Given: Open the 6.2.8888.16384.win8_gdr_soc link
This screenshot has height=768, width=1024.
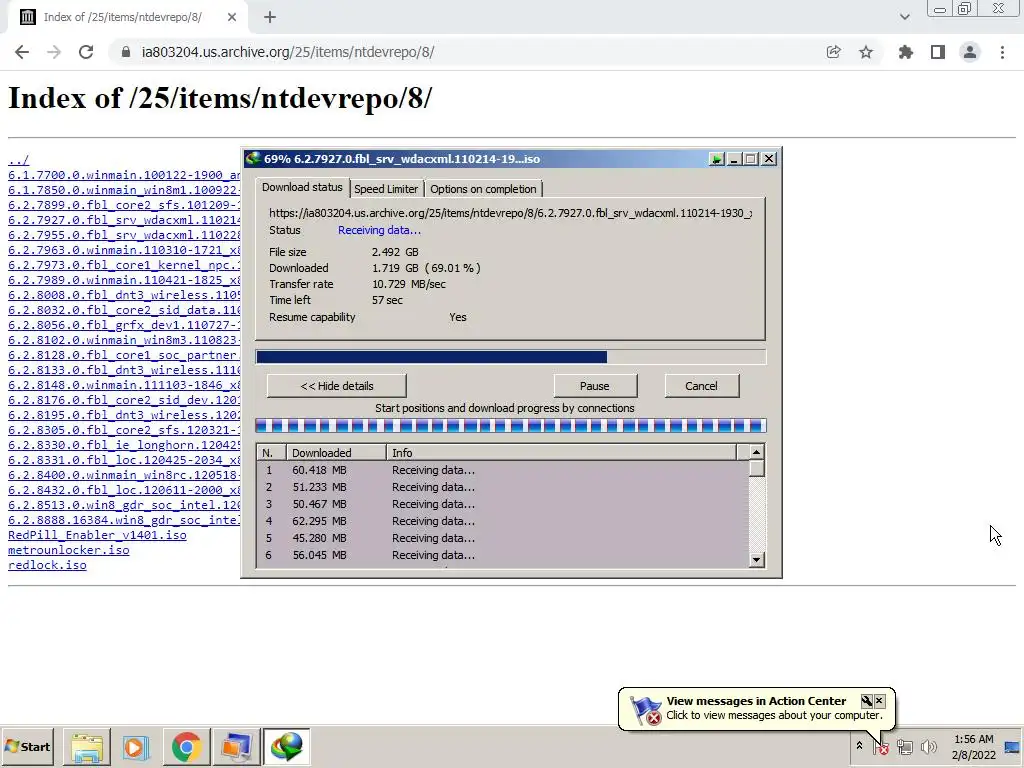Looking at the screenshot, I should 124,520.
